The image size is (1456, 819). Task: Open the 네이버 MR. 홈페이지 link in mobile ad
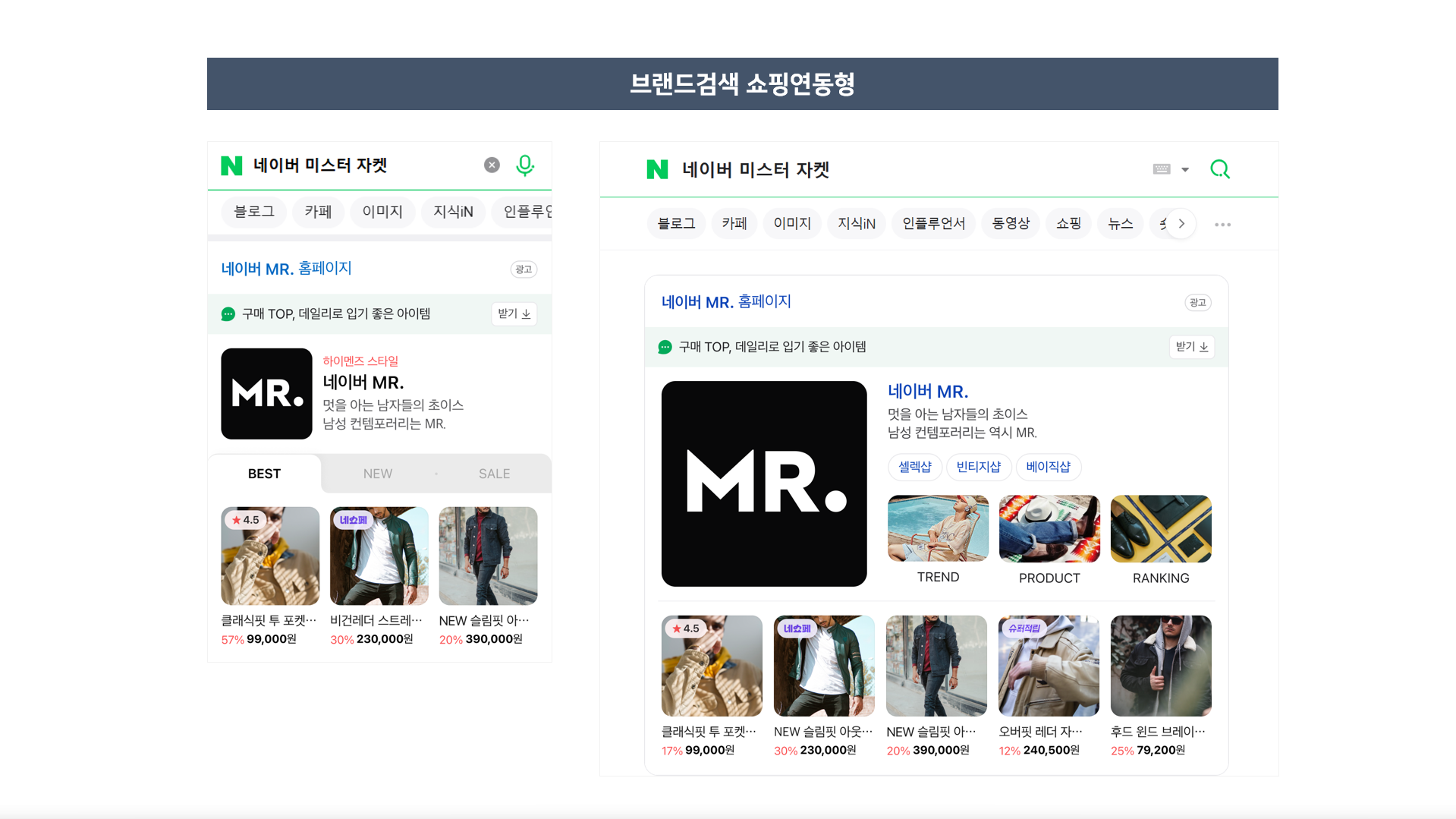point(286,269)
